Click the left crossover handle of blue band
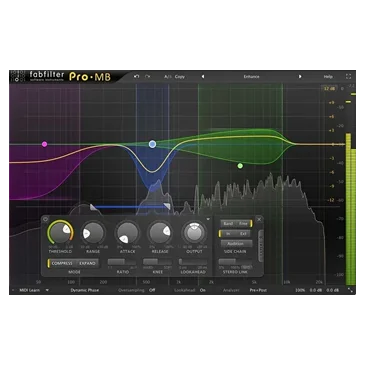 click(x=93, y=207)
